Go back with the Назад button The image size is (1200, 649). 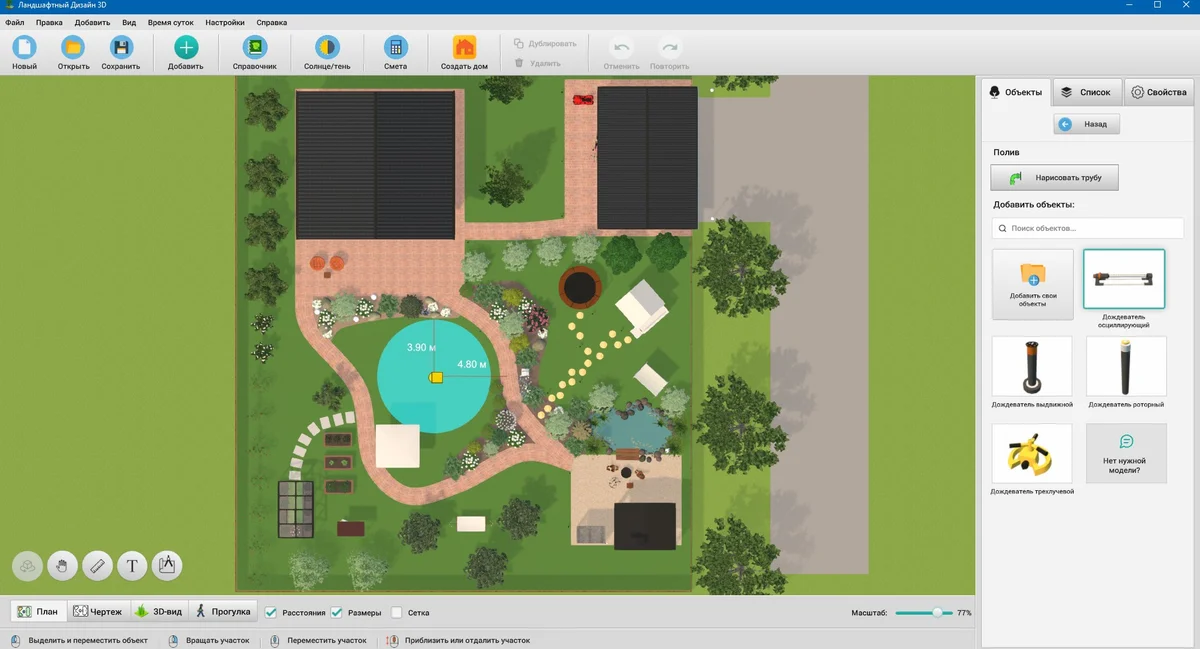(x=1087, y=124)
